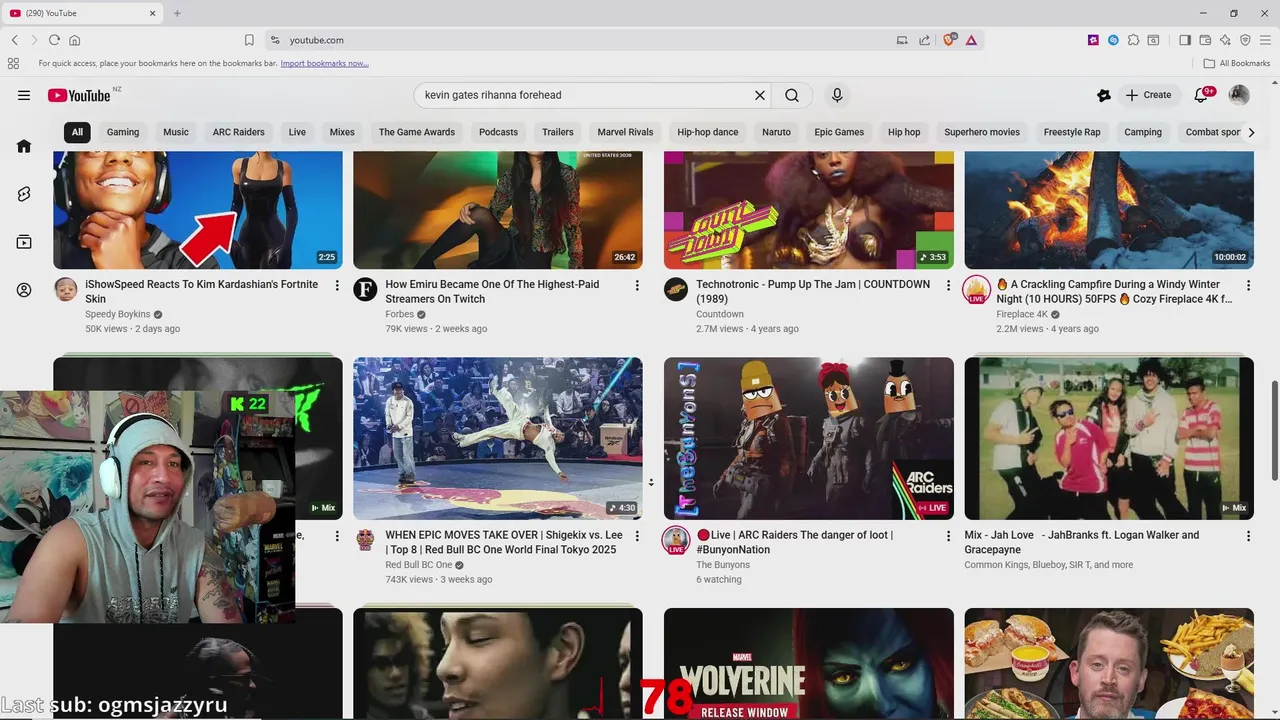Click the campfire video thumbnail
Screen dimensions: 1280x720
coord(1109,210)
